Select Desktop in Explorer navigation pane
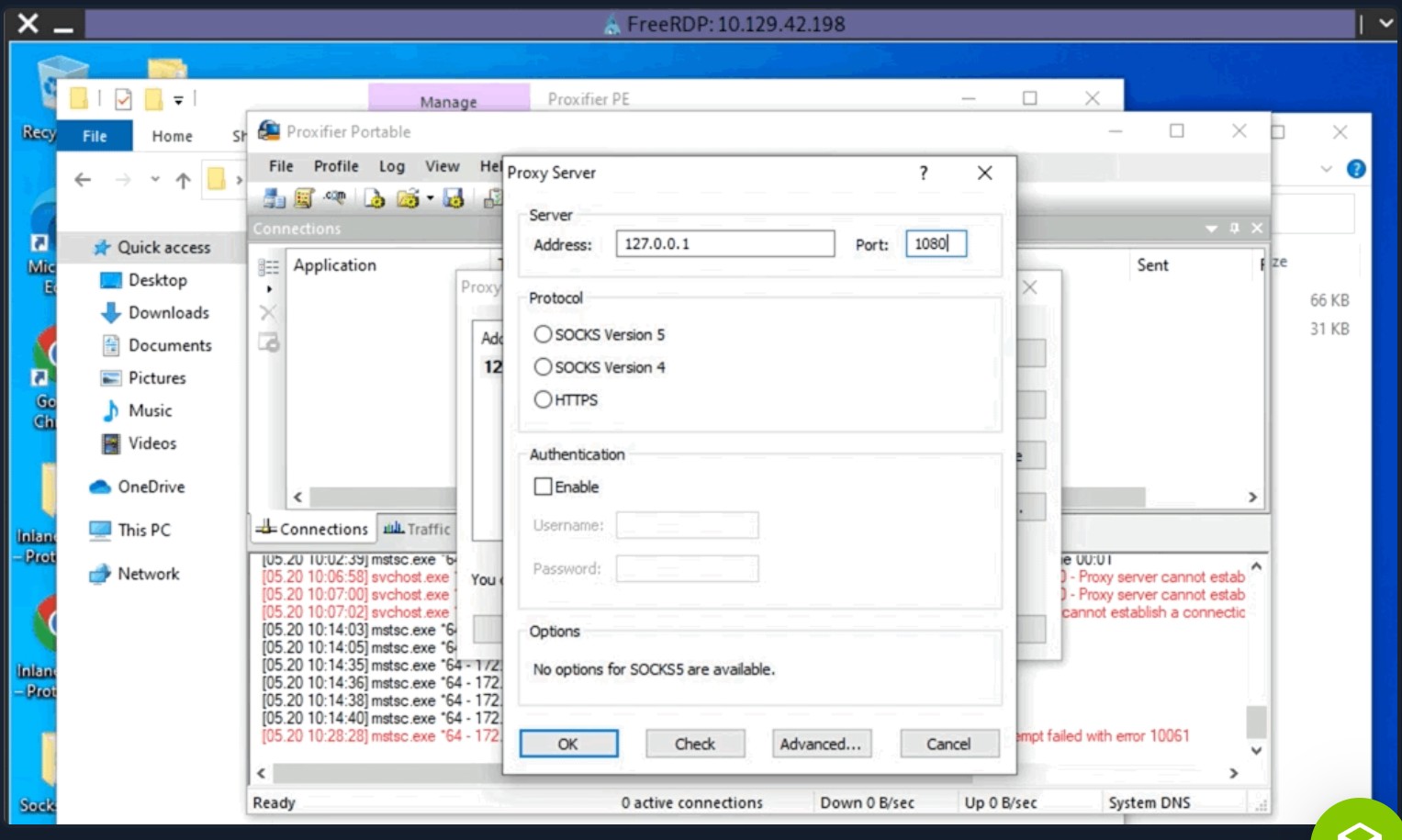 click(x=143, y=280)
